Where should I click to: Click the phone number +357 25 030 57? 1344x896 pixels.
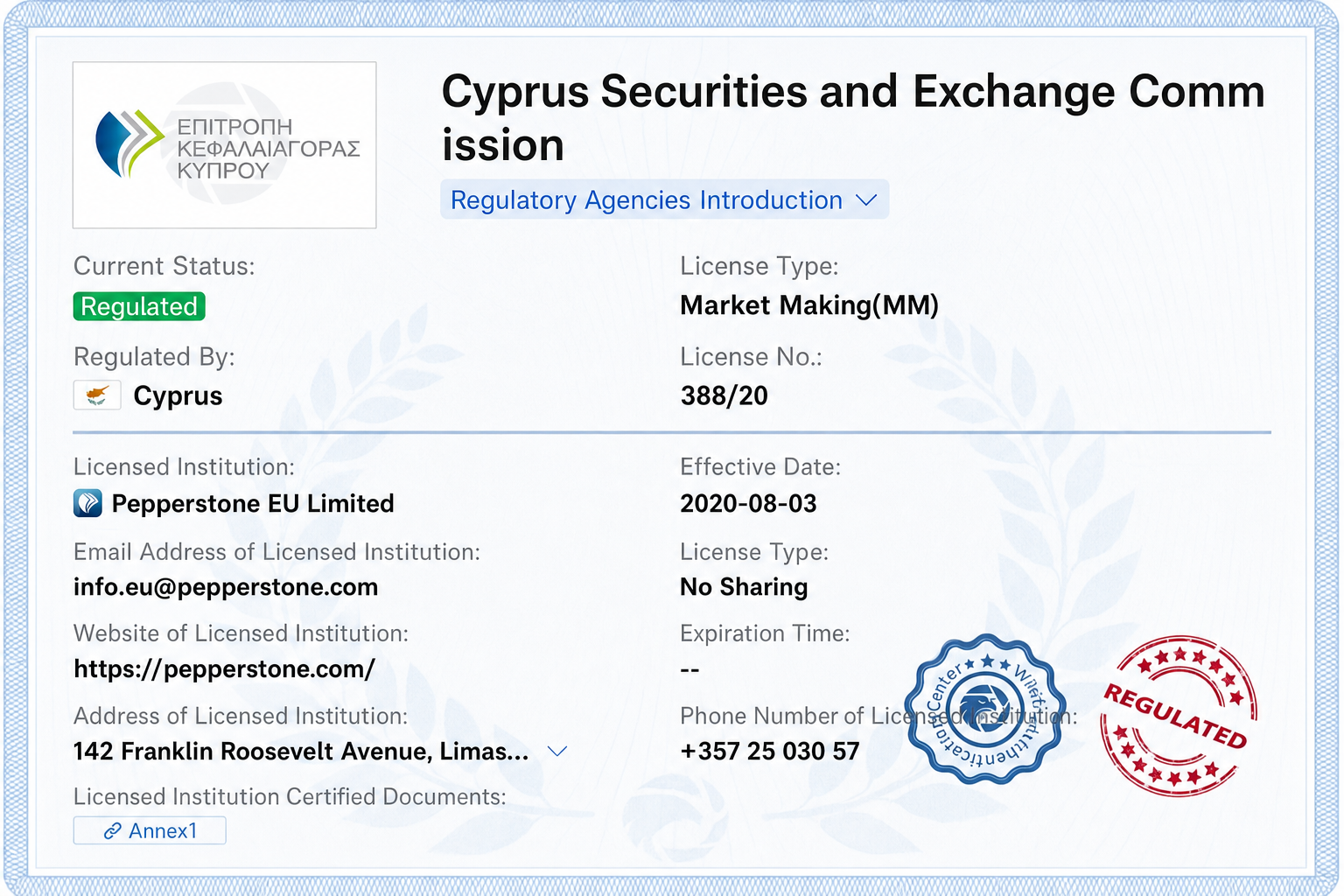[x=770, y=751]
